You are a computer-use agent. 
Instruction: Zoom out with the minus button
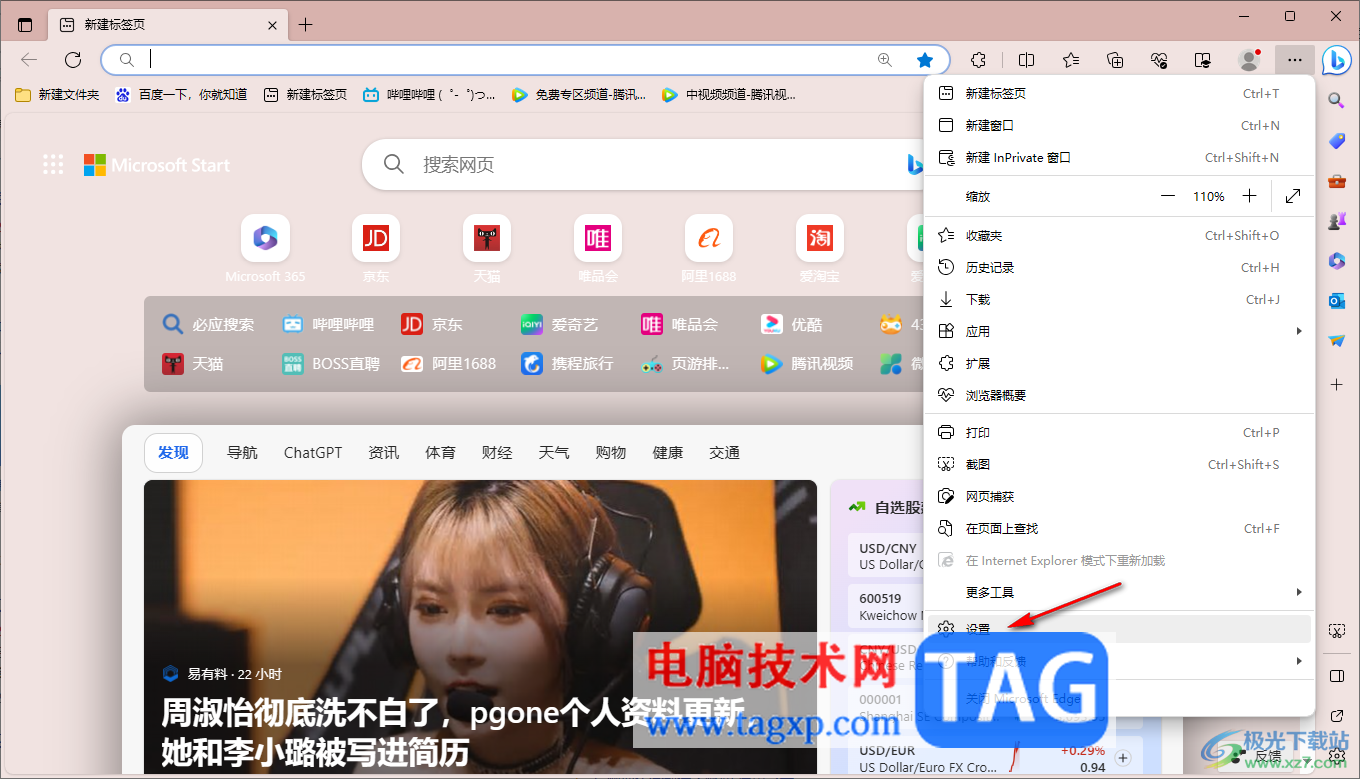point(1168,196)
